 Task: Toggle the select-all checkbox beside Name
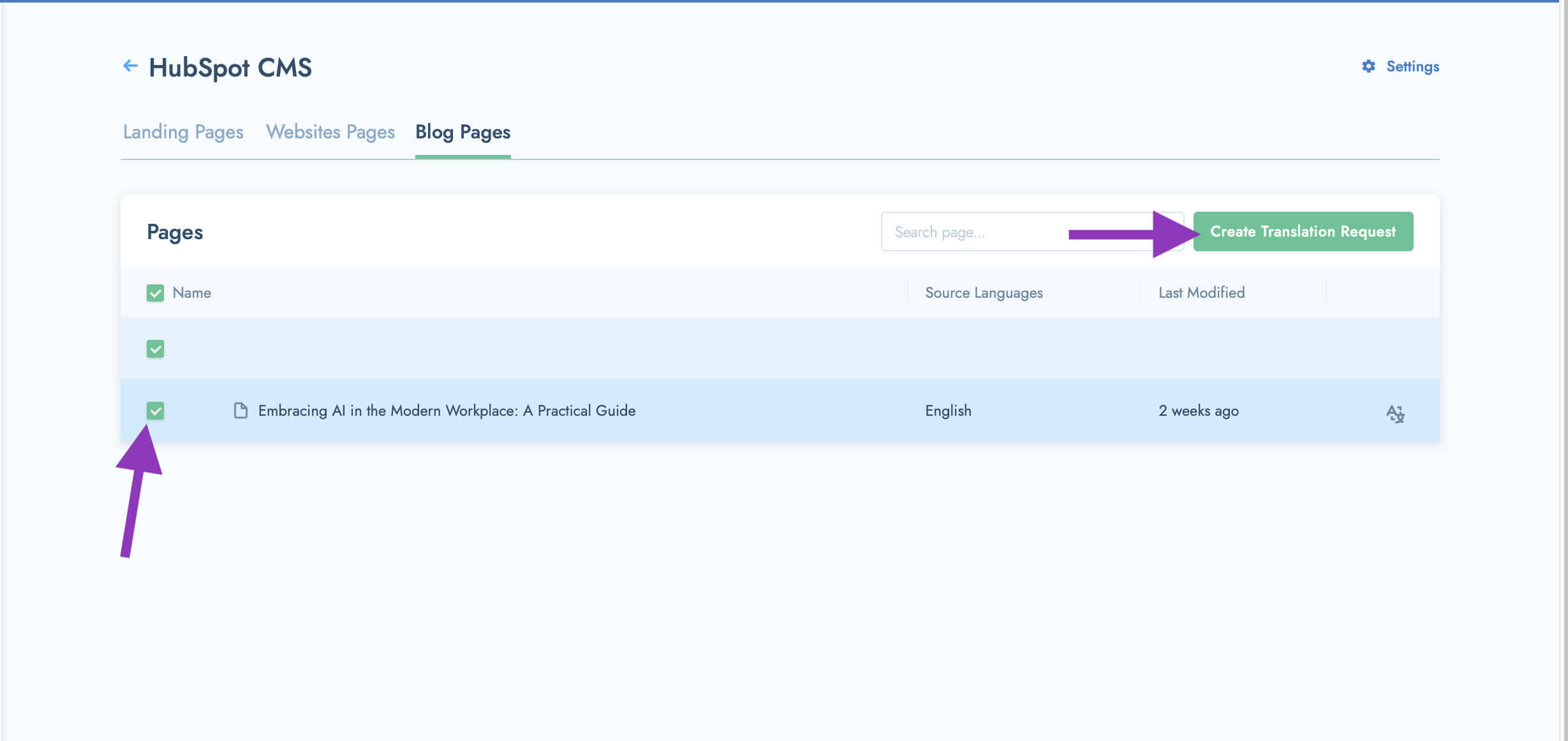click(x=155, y=293)
